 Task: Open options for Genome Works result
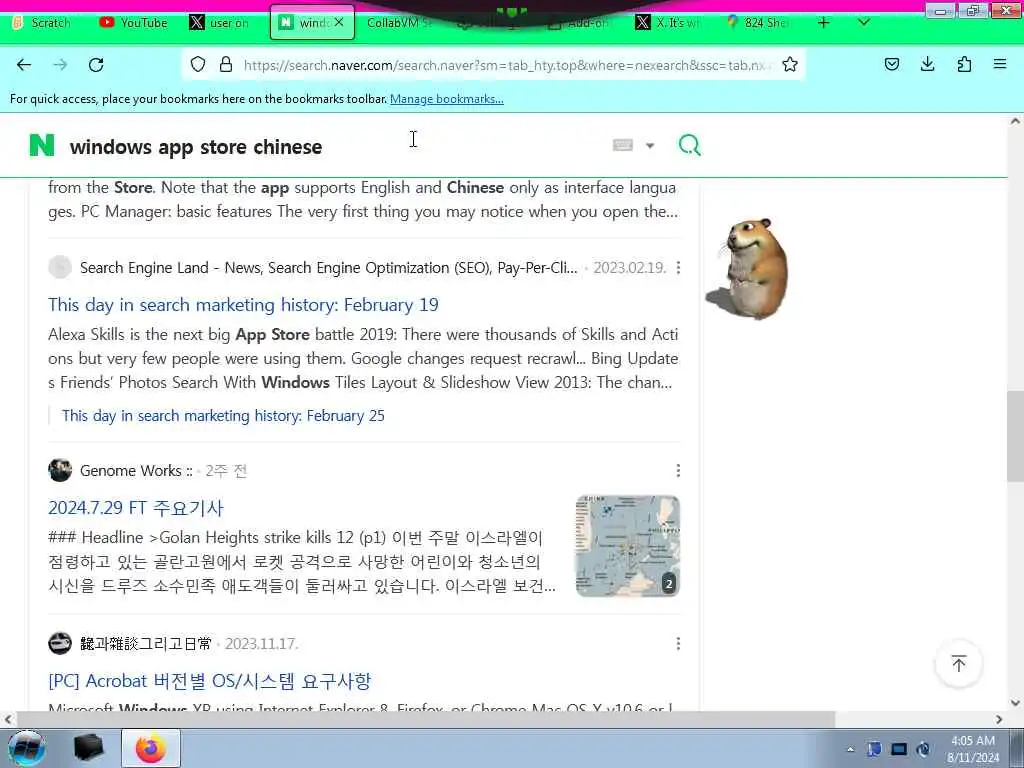pyautogui.click(x=679, y=471)
